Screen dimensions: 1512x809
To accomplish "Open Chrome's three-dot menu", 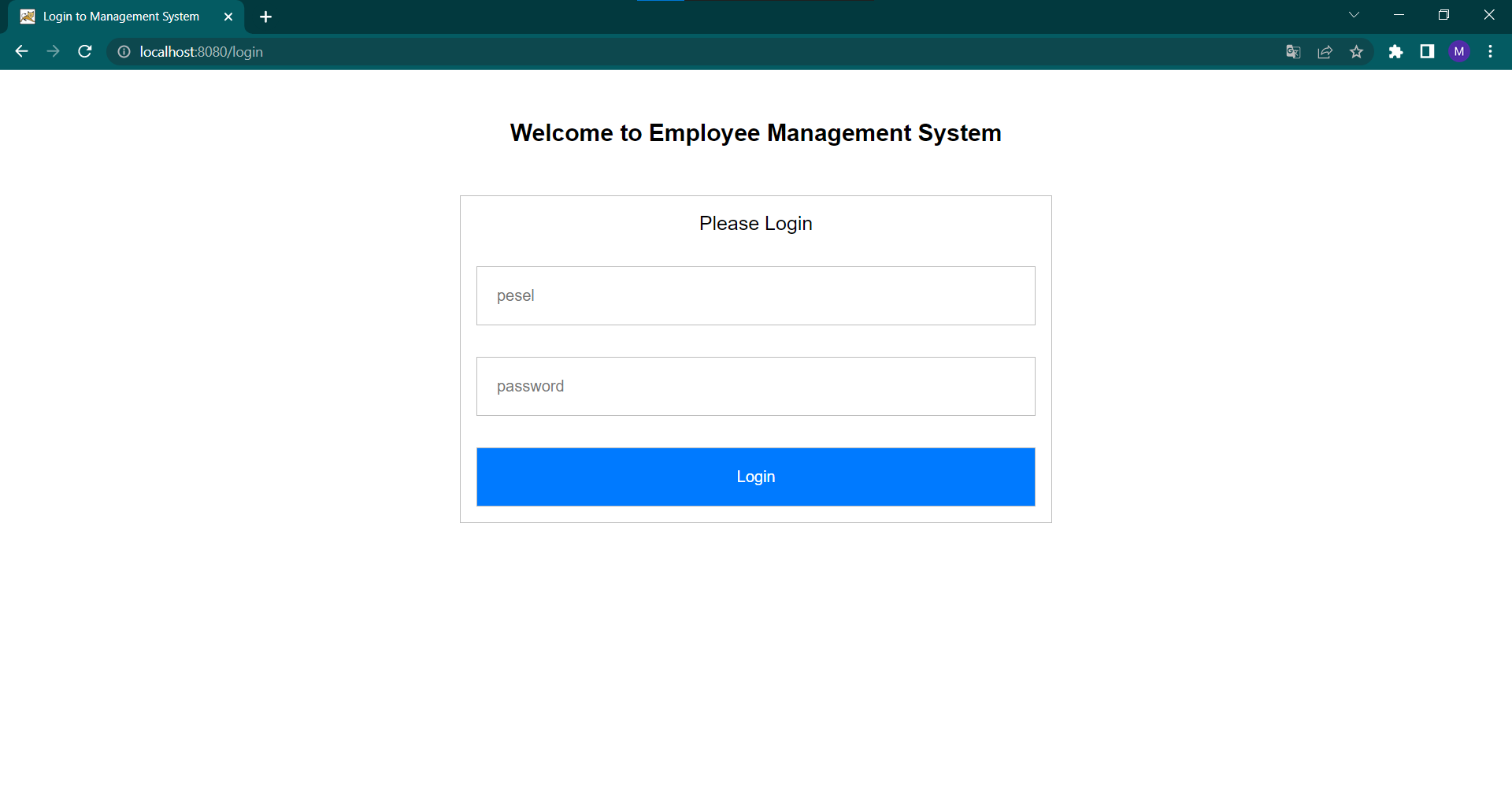I will (1490, 51).
